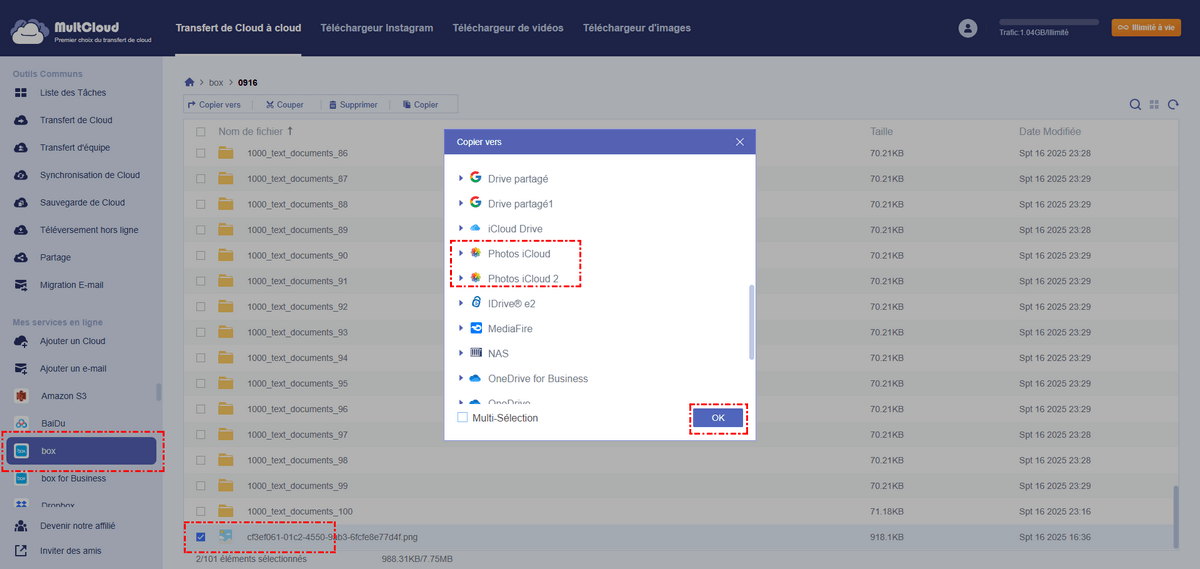Expand Drive partagé tree node

461,178
